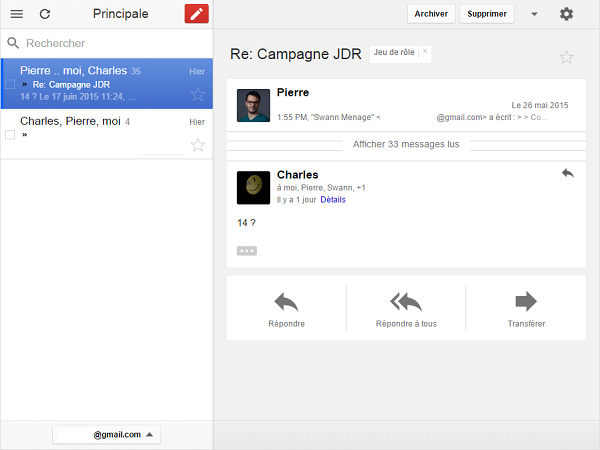
Task: Open the hamburger navigation menu
Action: [16, 14]
